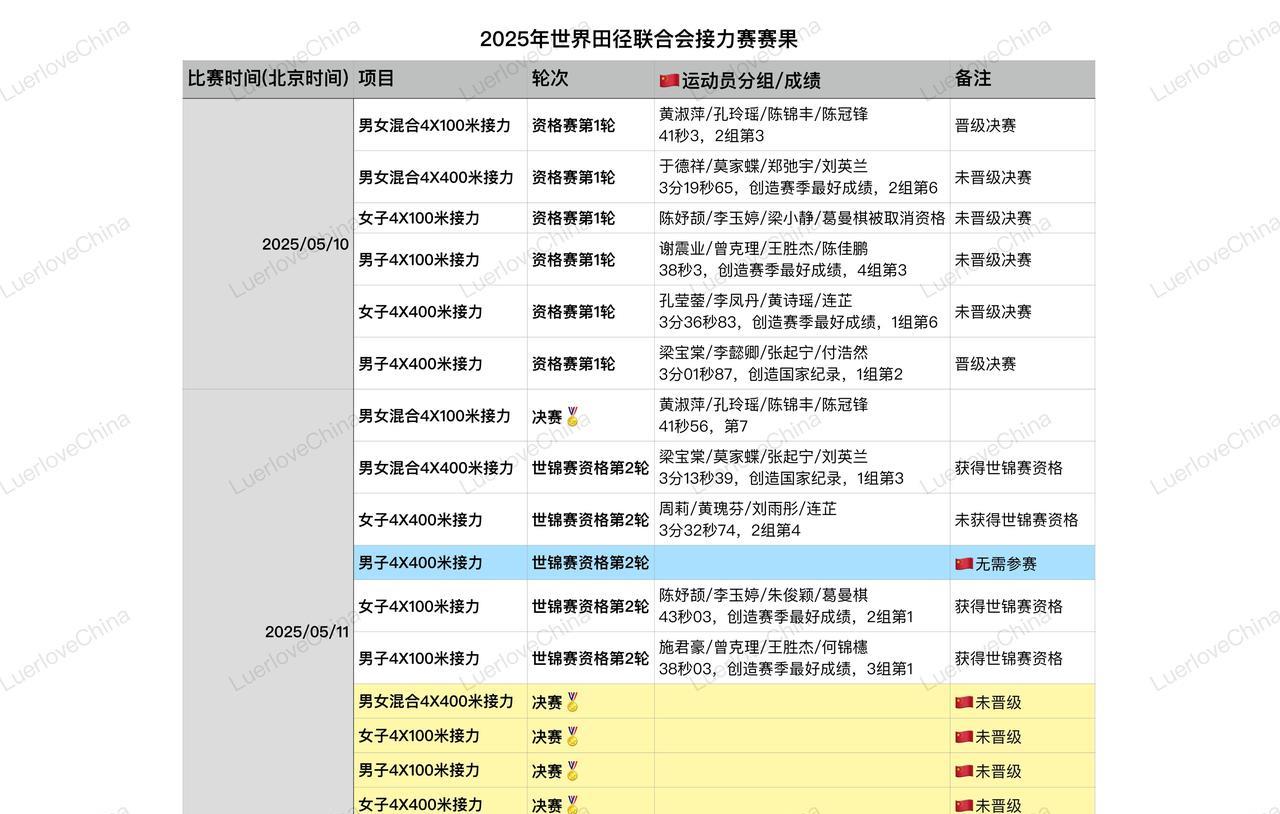This screenshot has width=1280, height=814.
Task: Click the roster 陈妤颉/李玉婷/朱俊颖/葛曼棋
Action: pyautogui.click(x=763, y=594)
